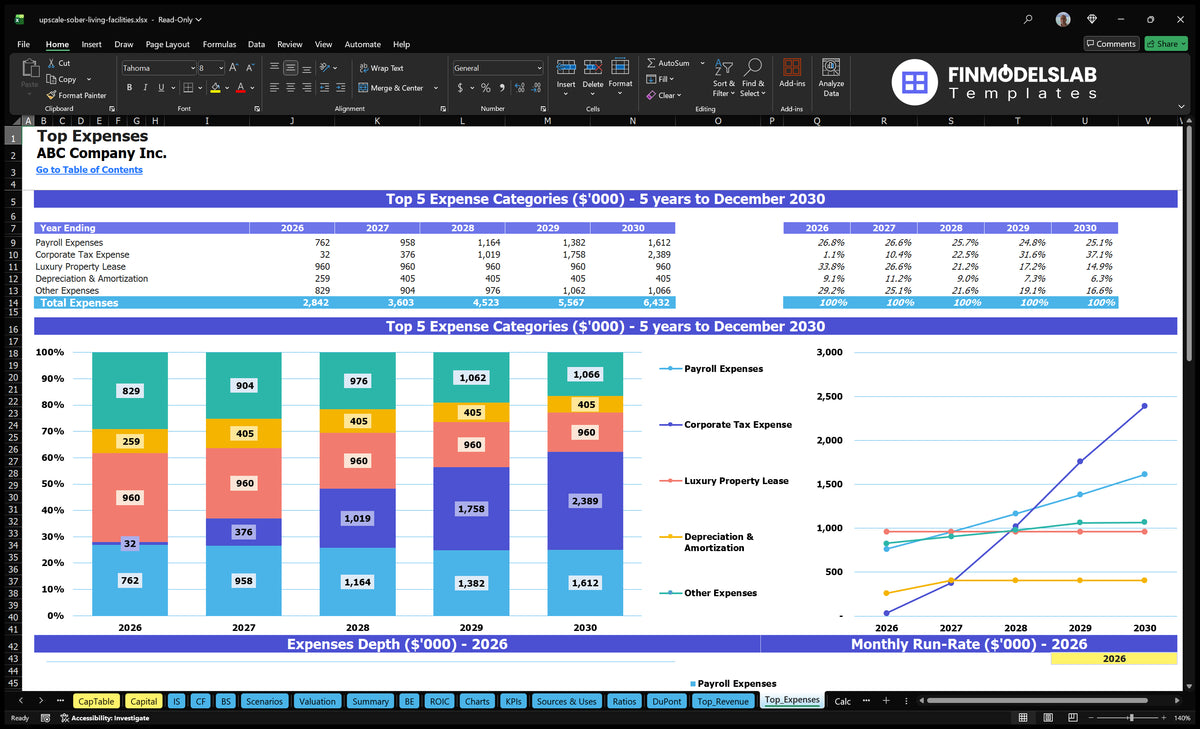Image resolution: width=1200 pixels, height=729 pixels.
Task: Expand the Clear dropdown in Editing group
Action: 681,95
